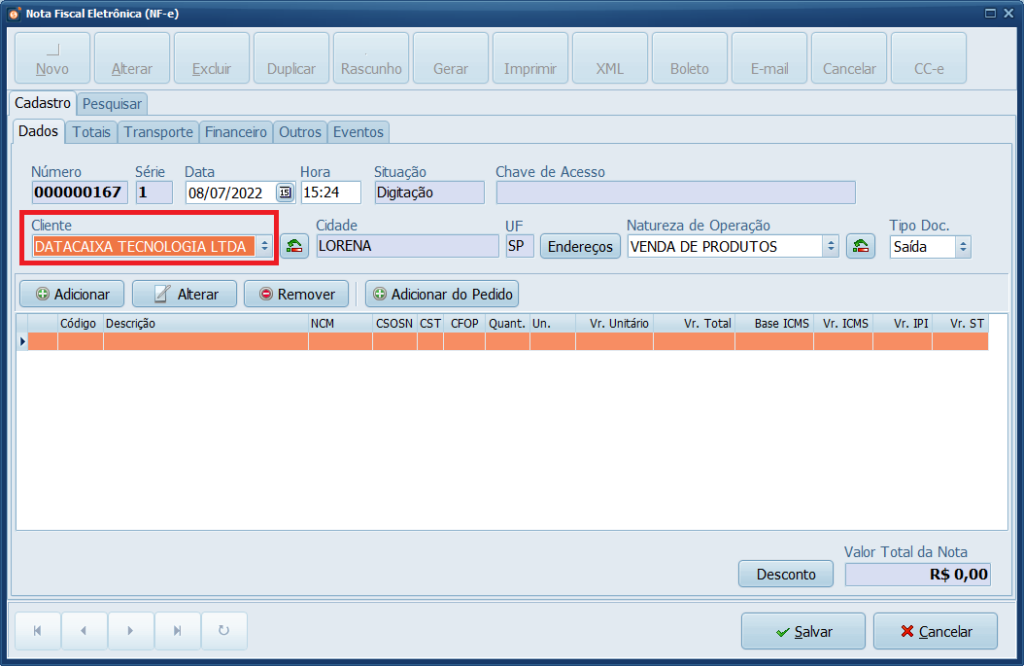The image size is (1024, 666).
Task: Open the Transporte tab
Action: click(158, 132)
